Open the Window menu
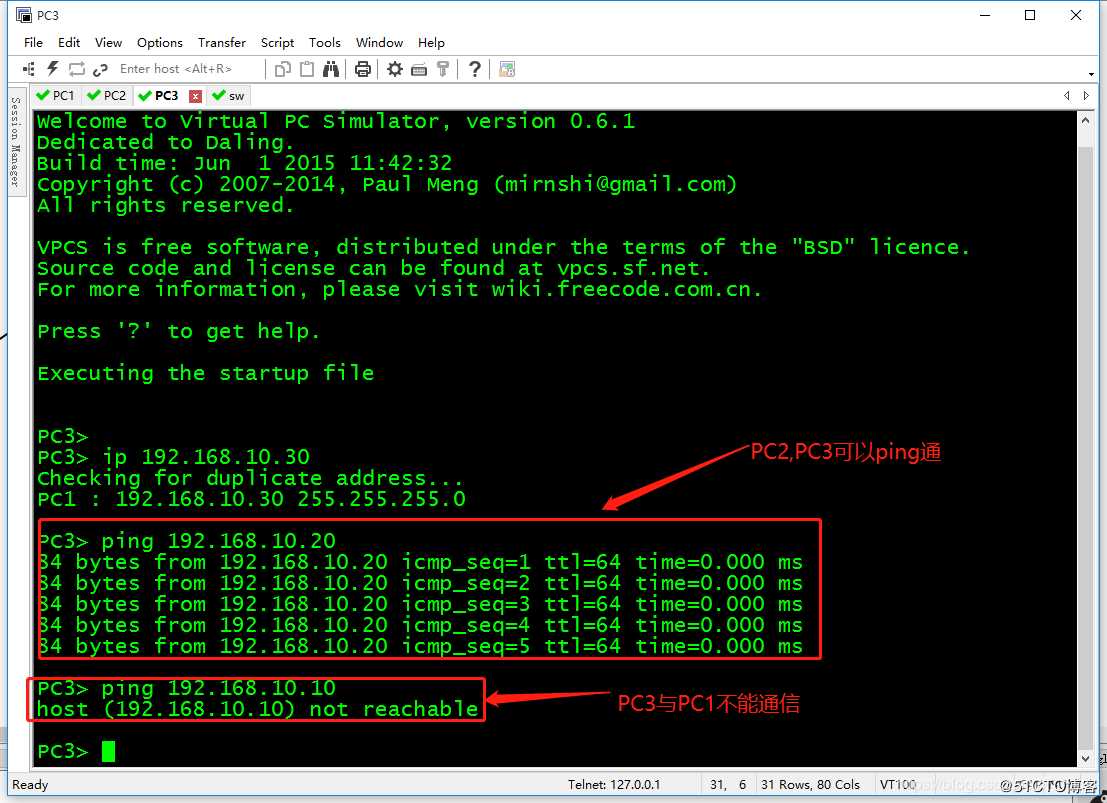Image resolution: width=1107 pixels, height=803 pixels. 379,42
